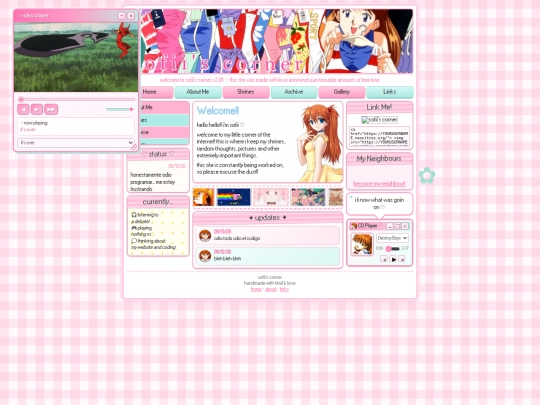Click the teal flower decoration icon

[x=427, y=175]
